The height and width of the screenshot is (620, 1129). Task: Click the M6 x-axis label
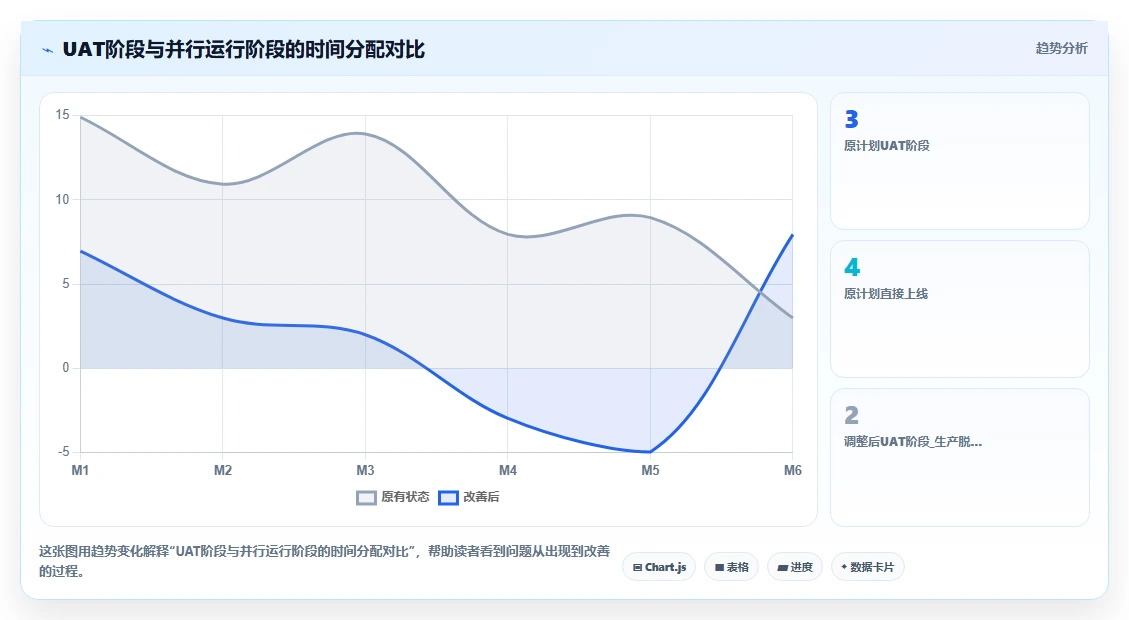coord(793,470)
